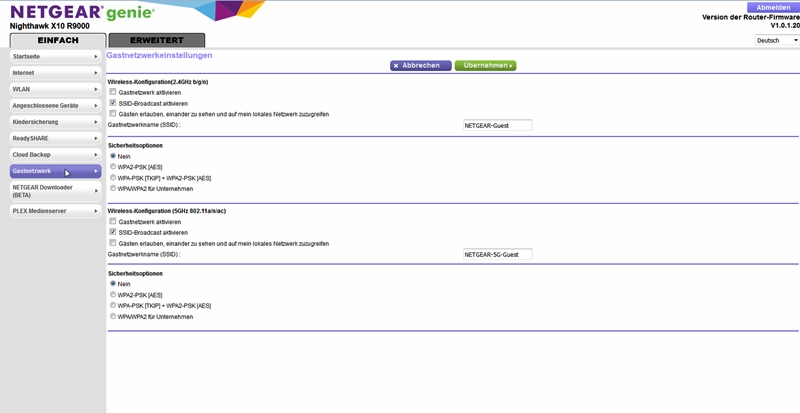The image size is (800, 413).
Task: Click the arrow icon on PLEX Medienserver
Action: (96, 211)
